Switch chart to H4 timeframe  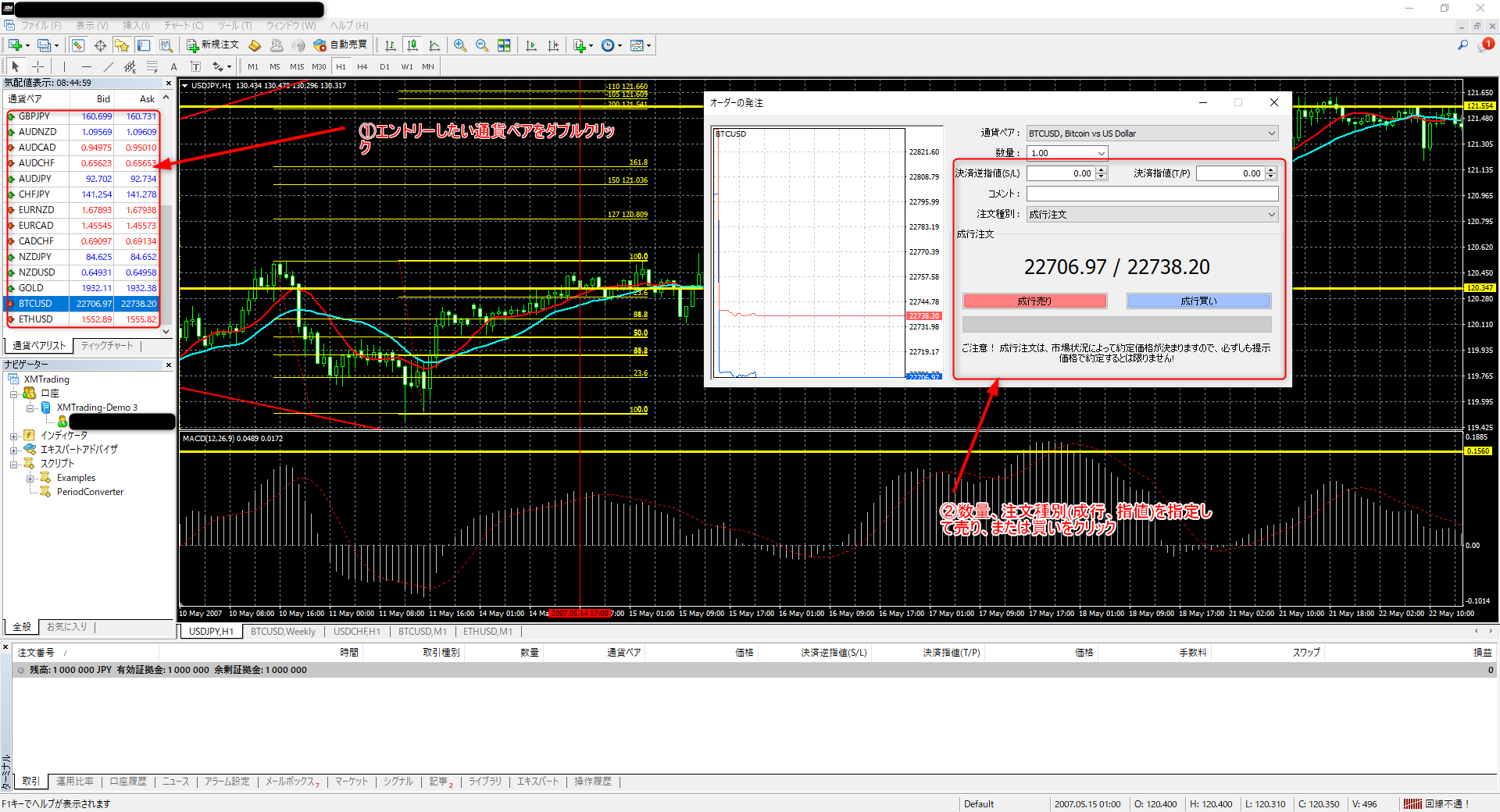(x=362, y=66)
